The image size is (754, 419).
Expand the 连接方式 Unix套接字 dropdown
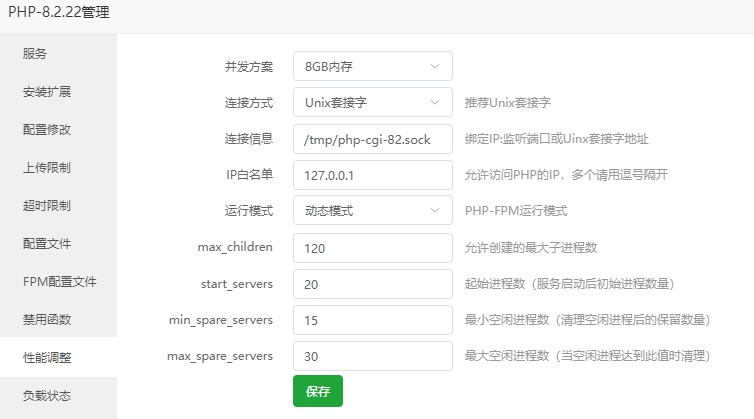tap(373, 102)
